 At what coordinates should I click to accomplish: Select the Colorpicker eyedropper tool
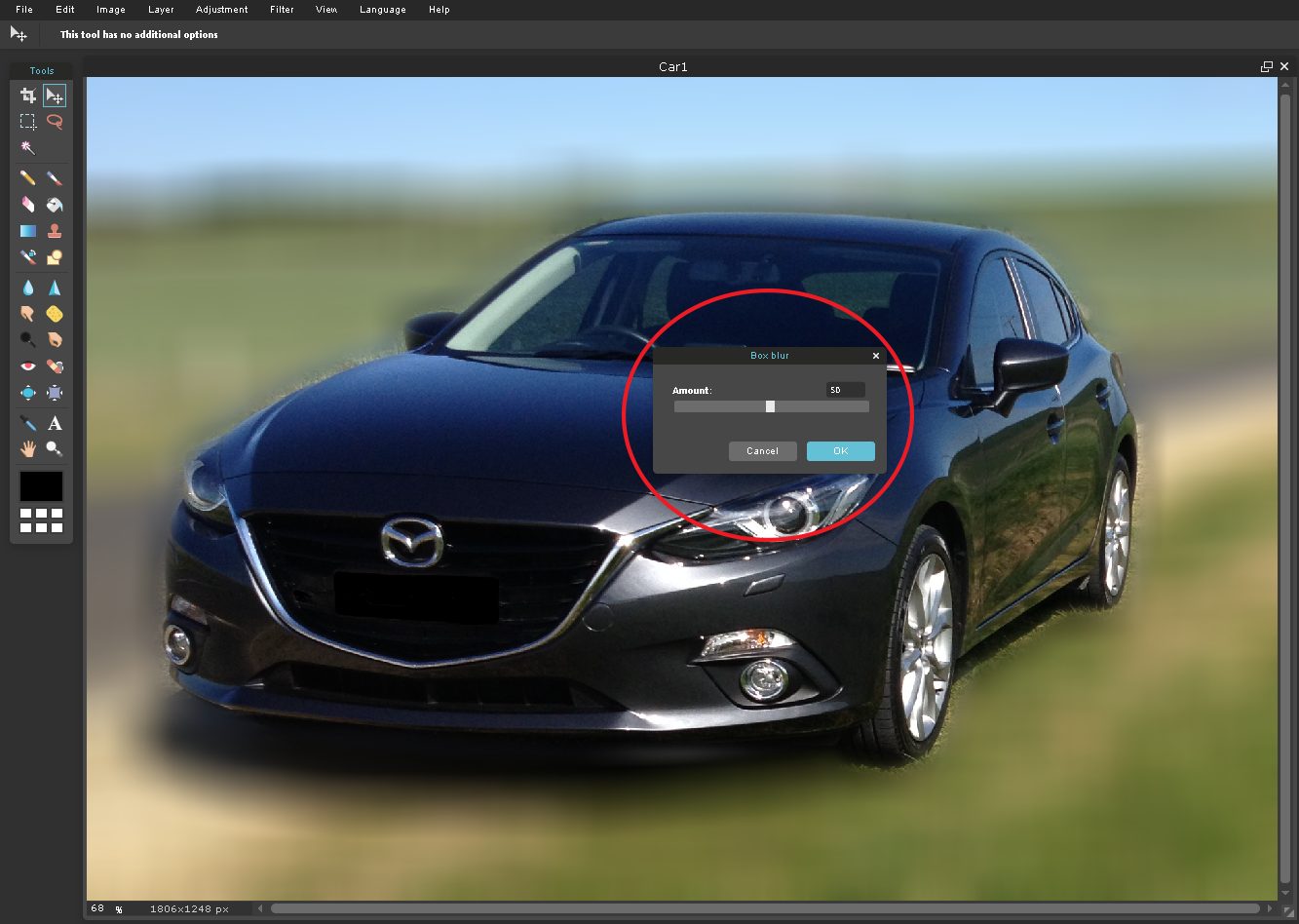[x=28, y=423]
